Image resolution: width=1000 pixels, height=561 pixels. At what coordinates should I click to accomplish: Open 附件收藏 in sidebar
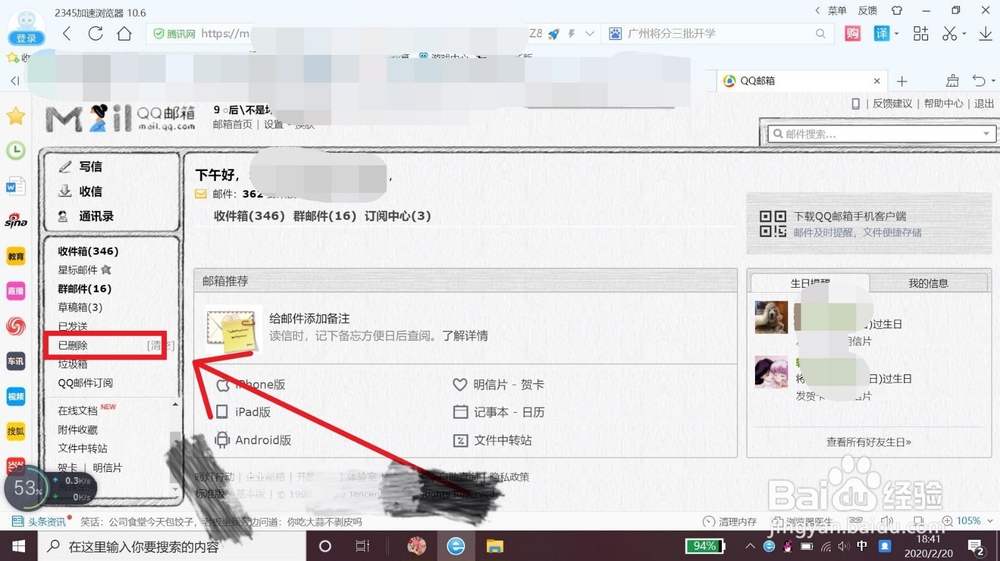click(x=78, y=430)
